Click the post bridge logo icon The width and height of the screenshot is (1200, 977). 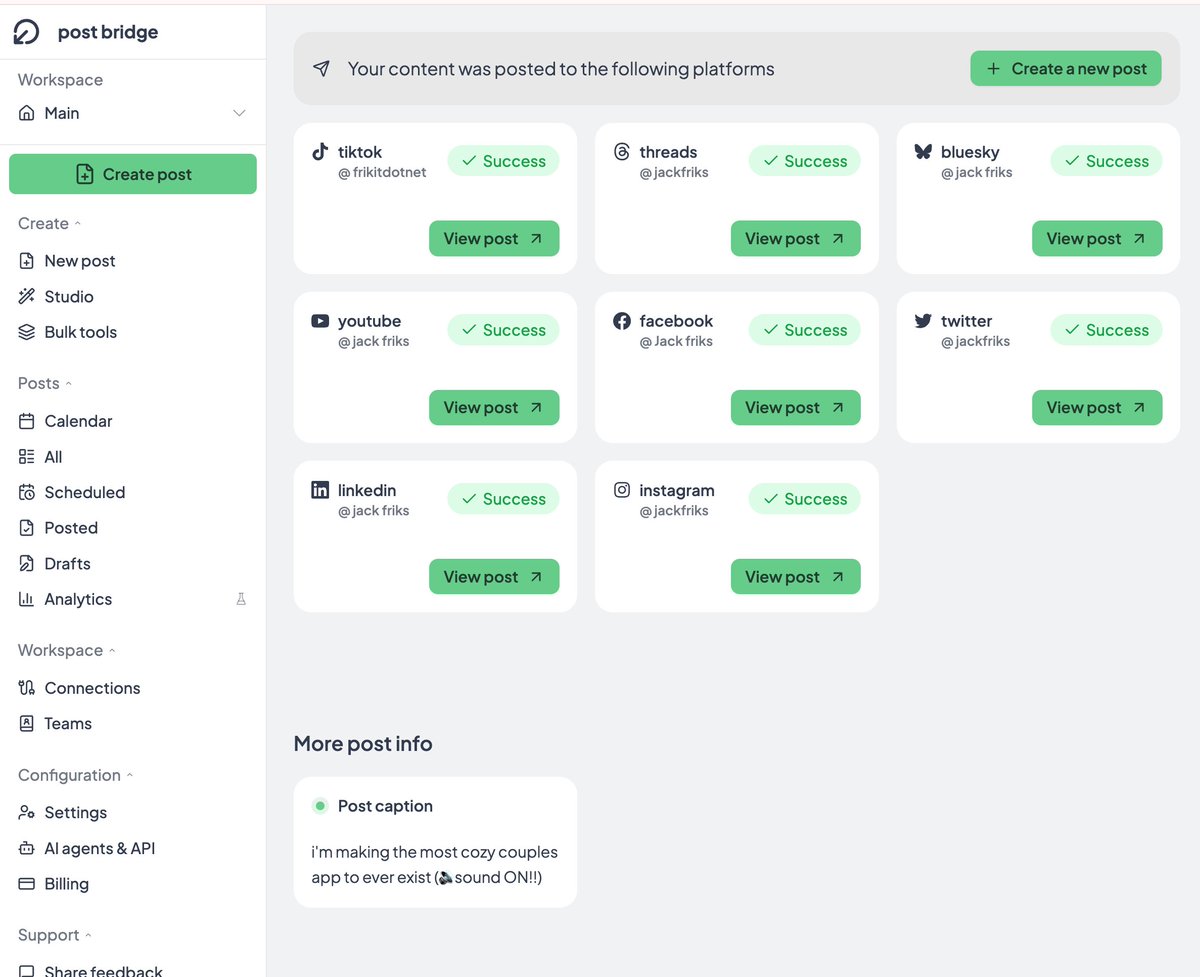tap(26, 32)
